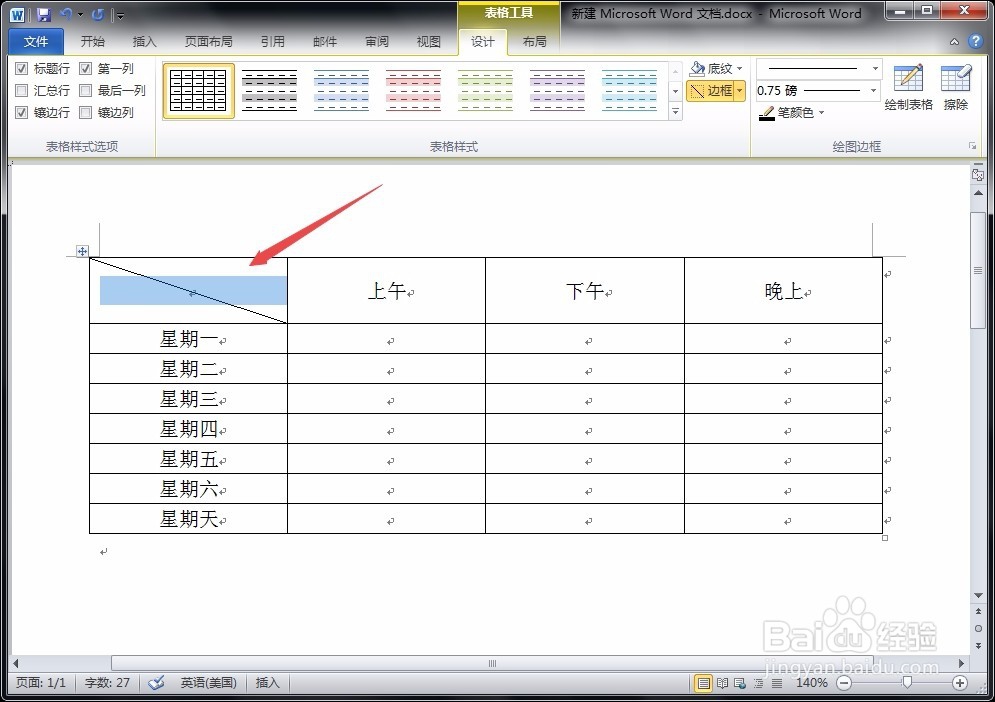Show next row of table styles gallery
995x702 pixels.
coord(676,91)
